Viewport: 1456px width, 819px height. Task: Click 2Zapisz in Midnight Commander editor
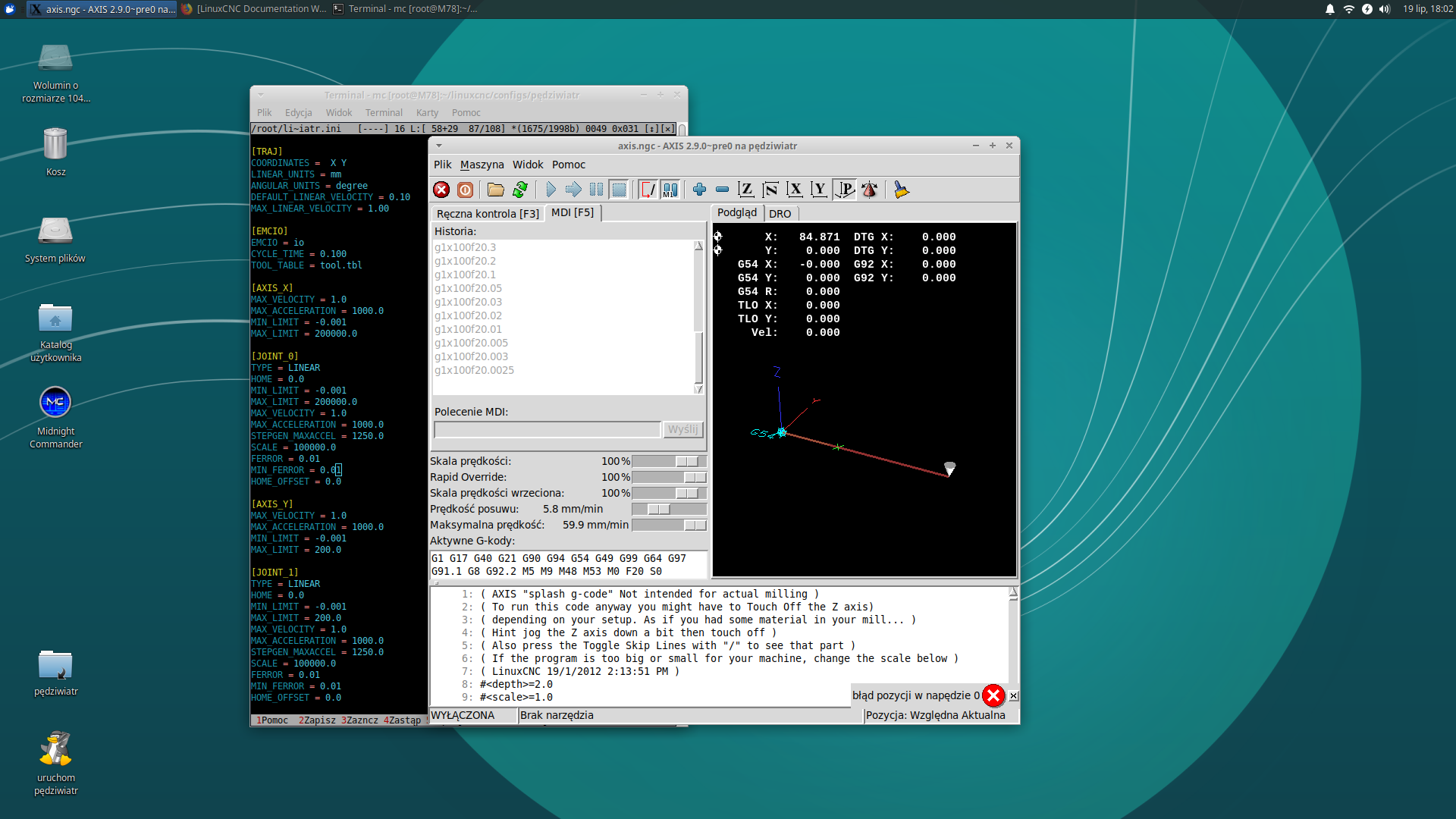(317, 720)
